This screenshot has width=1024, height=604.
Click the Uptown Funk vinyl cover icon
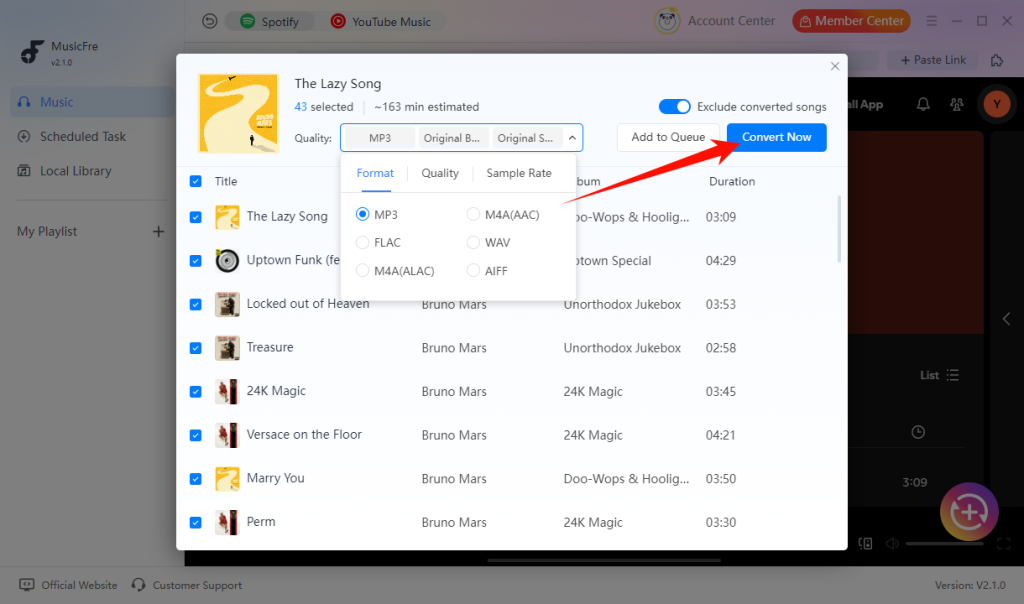[227, 261]
